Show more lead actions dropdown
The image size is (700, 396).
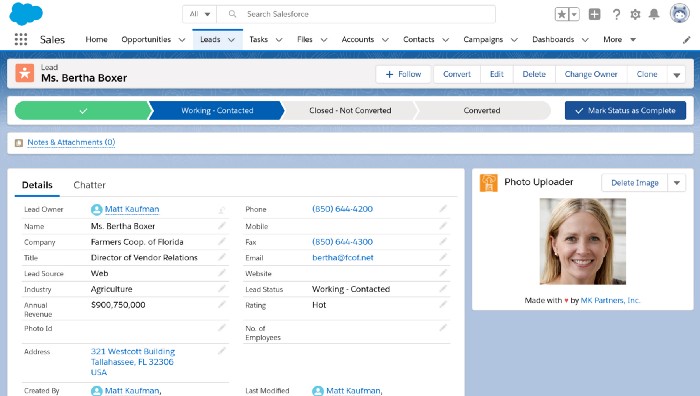click(676, 75)
